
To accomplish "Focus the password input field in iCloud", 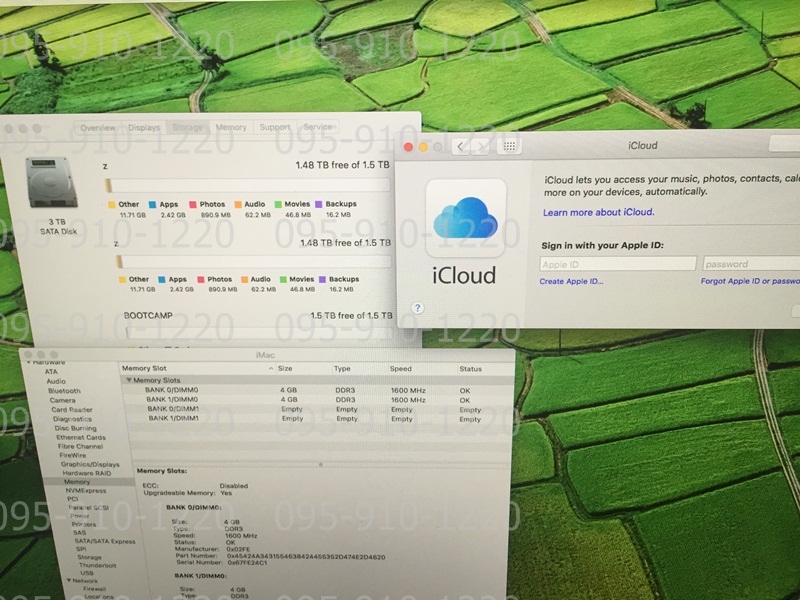I will point(751,264).
